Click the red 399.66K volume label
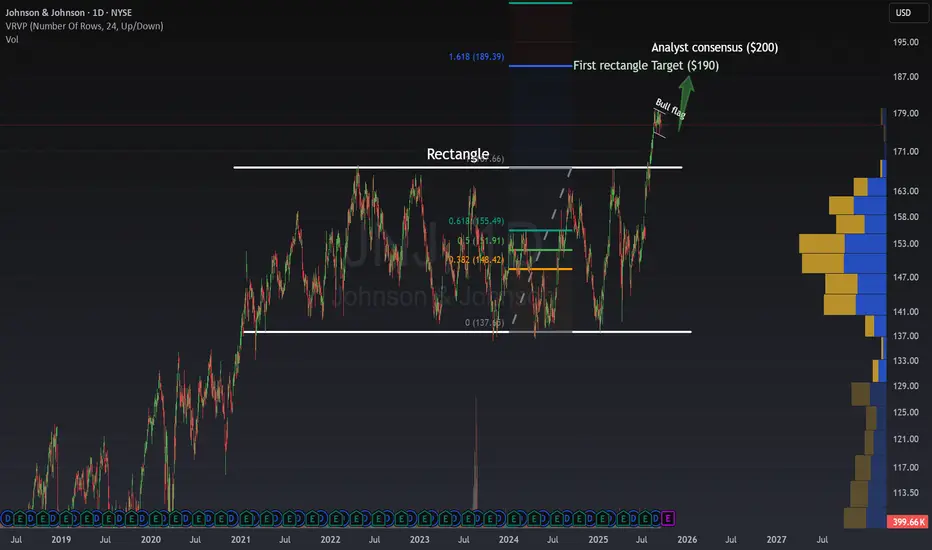The width and height of the screenshot is (932, 550). point(909,522)
